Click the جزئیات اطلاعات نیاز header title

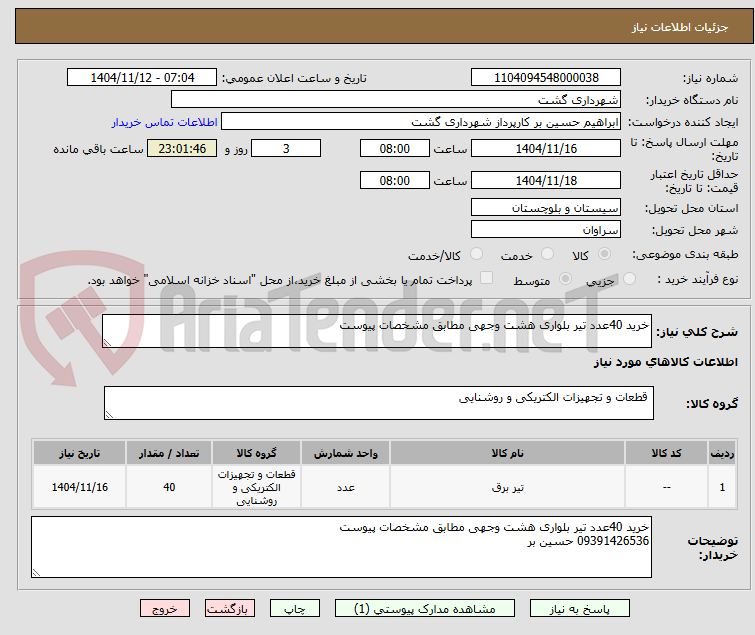[680, 27]
